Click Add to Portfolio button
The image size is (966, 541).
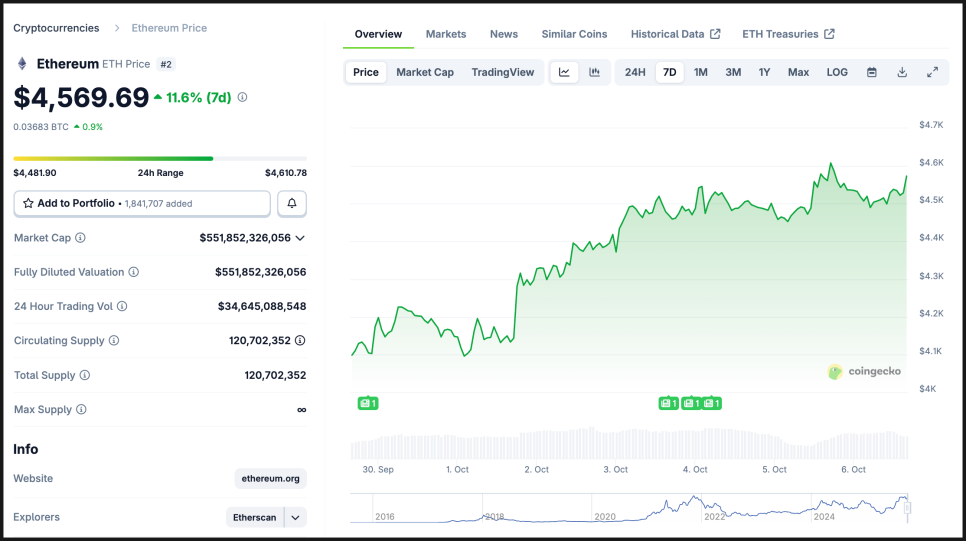click(142, 203)
